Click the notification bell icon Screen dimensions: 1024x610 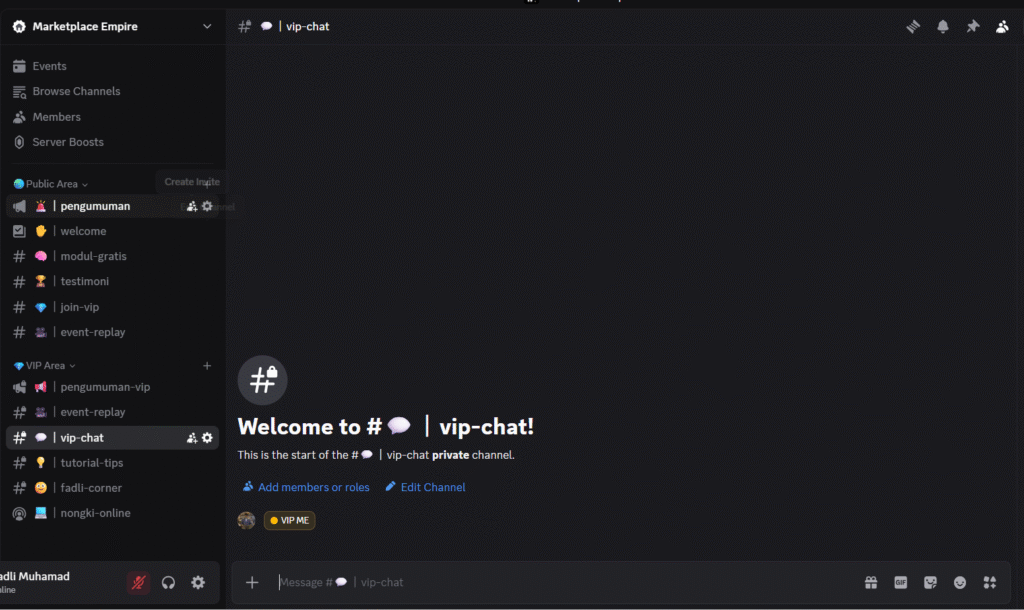coord(942,27)
